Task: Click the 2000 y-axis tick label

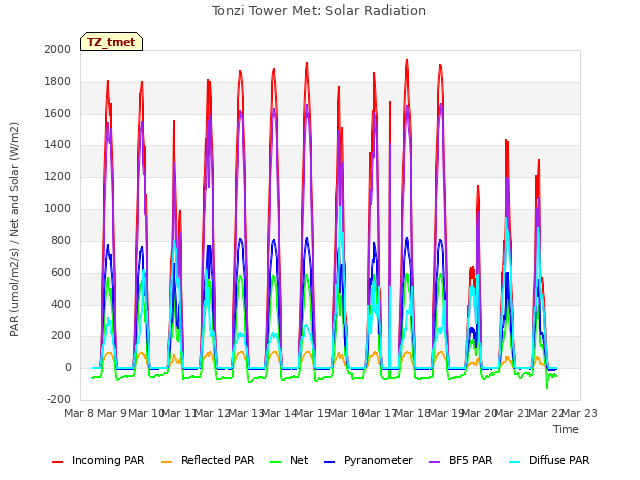Action: (58, 49)
